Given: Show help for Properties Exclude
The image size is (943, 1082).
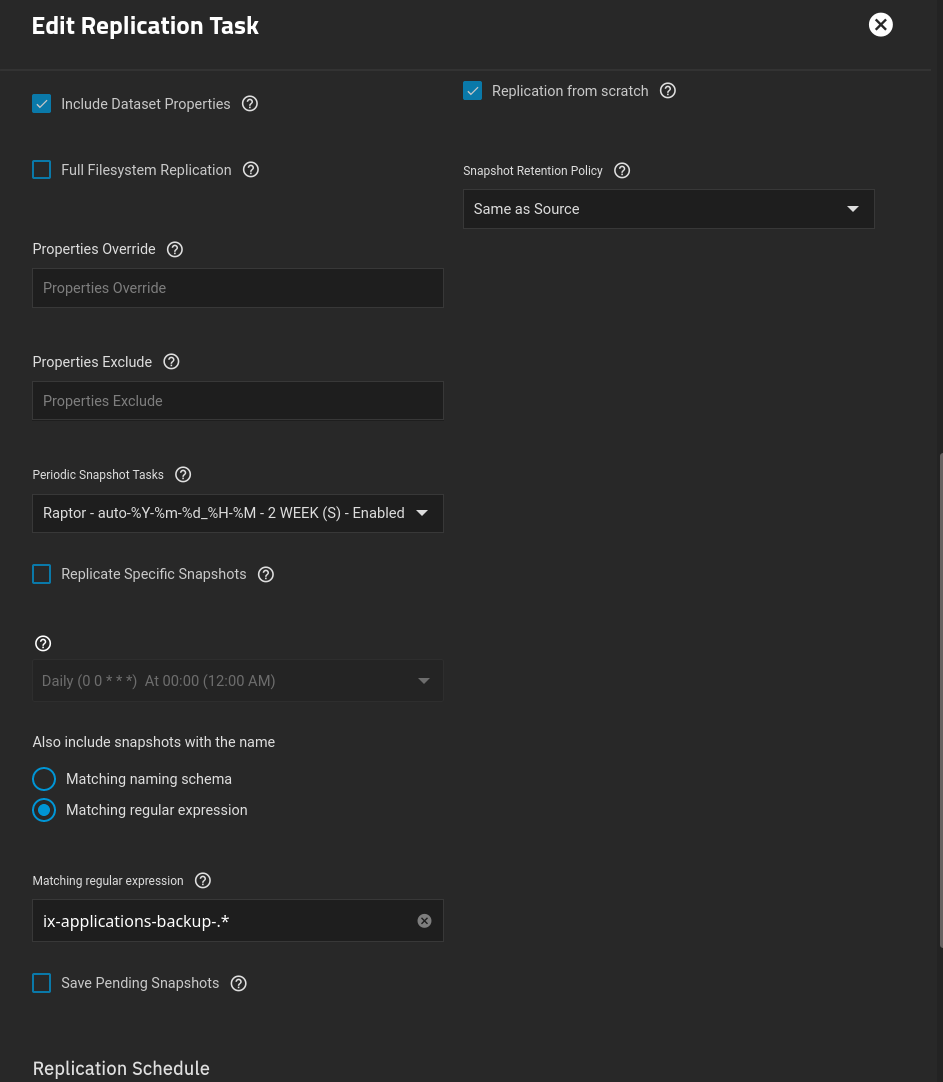Looking at the screenshot, I should click(171, 362).
